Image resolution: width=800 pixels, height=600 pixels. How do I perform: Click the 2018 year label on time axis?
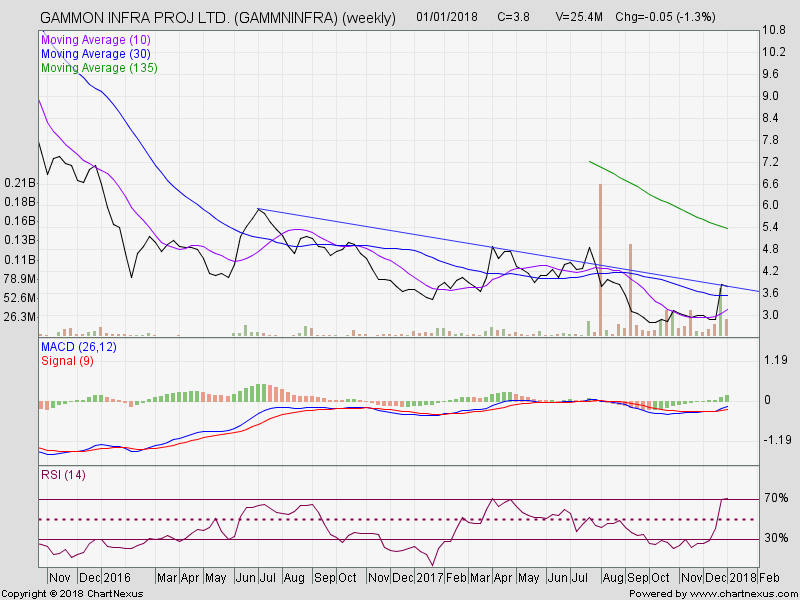point(743,578)
